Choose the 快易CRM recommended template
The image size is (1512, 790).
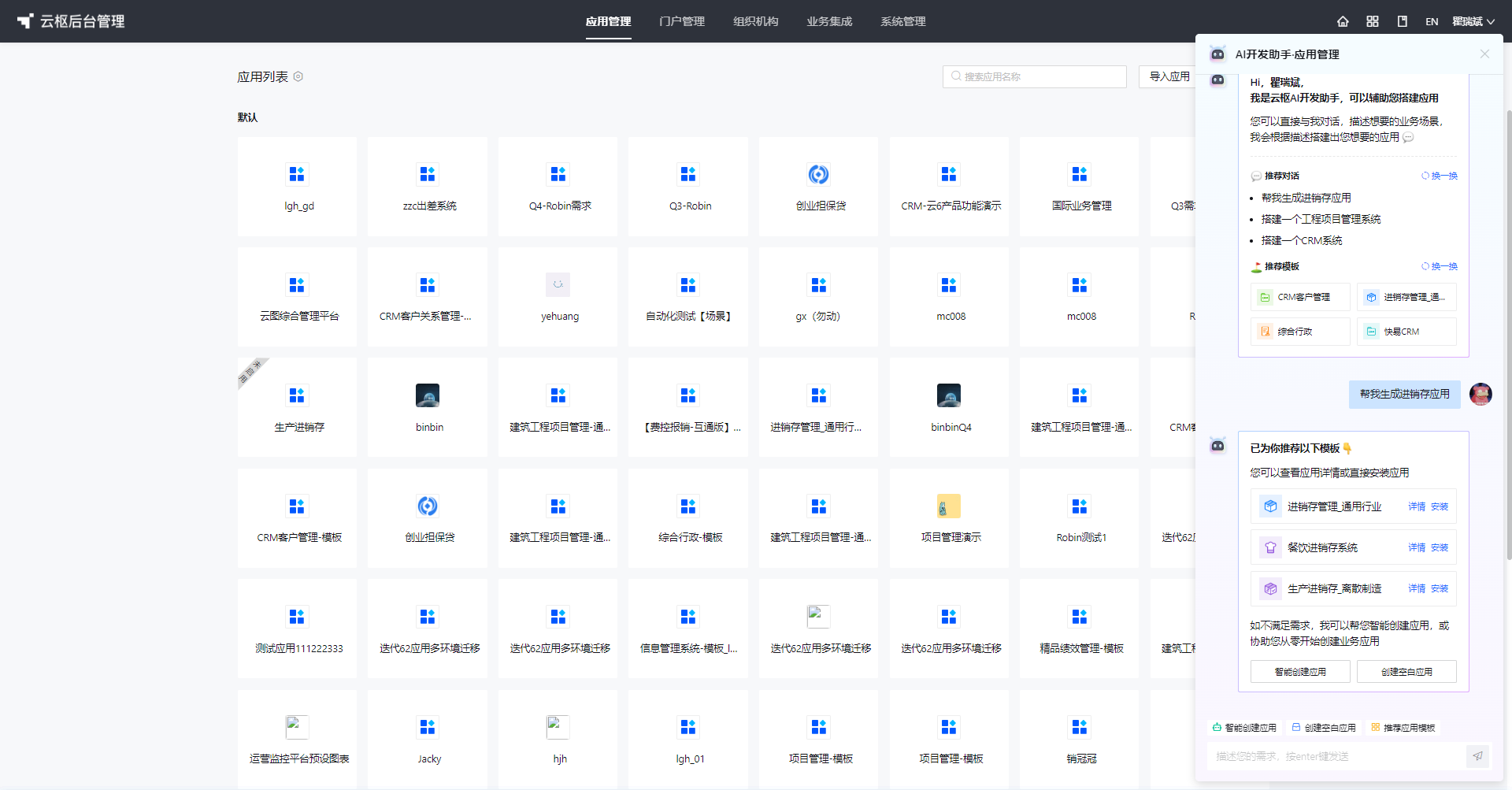1406,332
